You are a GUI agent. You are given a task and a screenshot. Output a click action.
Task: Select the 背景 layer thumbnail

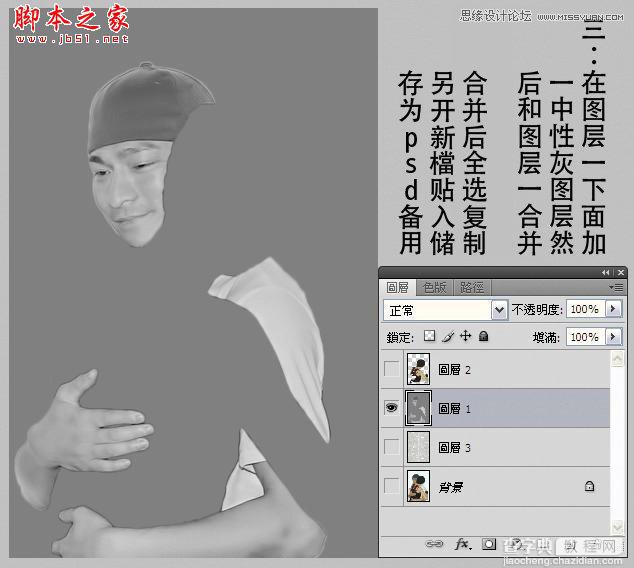(x=418, y=486)
